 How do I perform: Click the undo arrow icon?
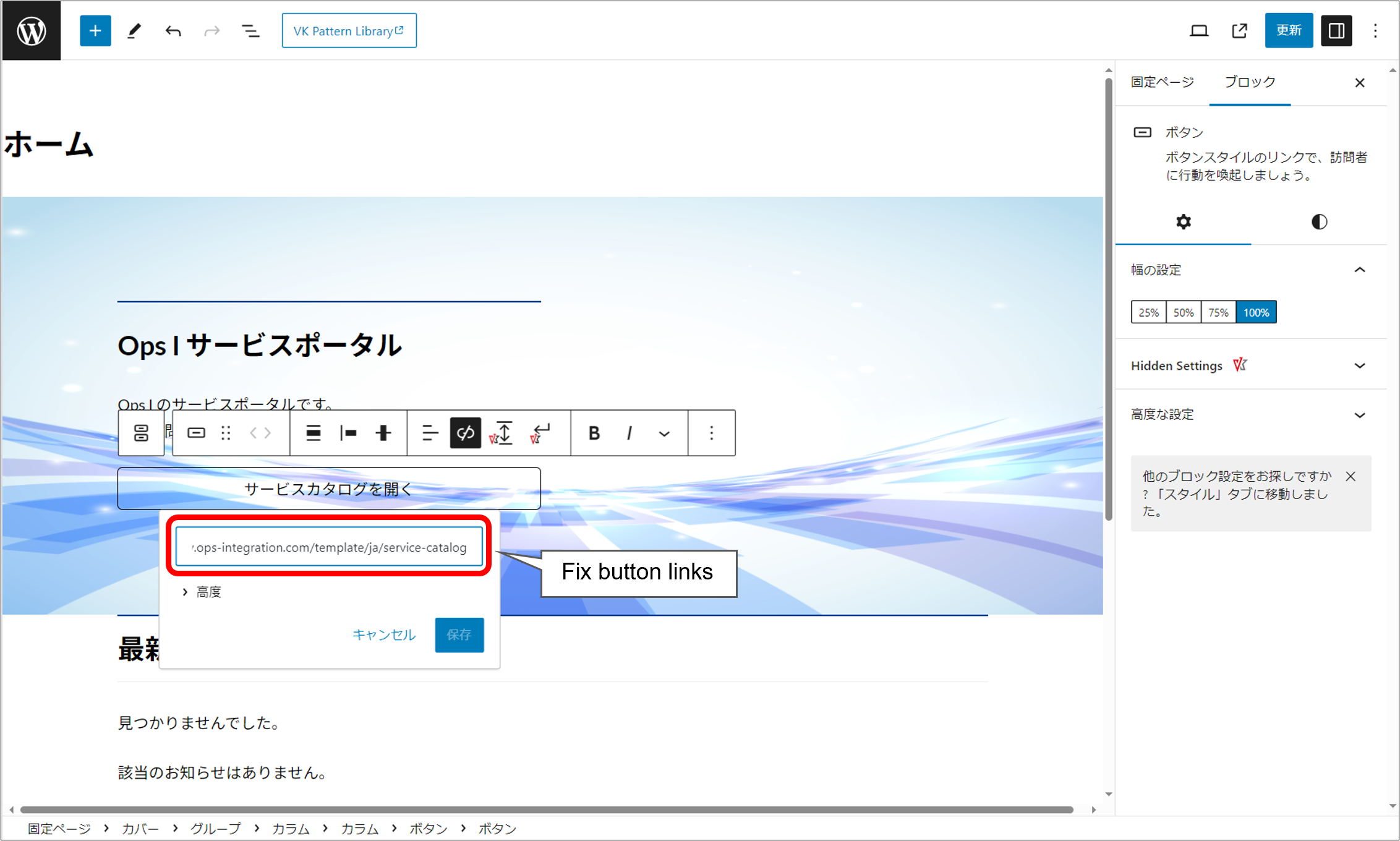pyautogui.click(x=173, y=31)
